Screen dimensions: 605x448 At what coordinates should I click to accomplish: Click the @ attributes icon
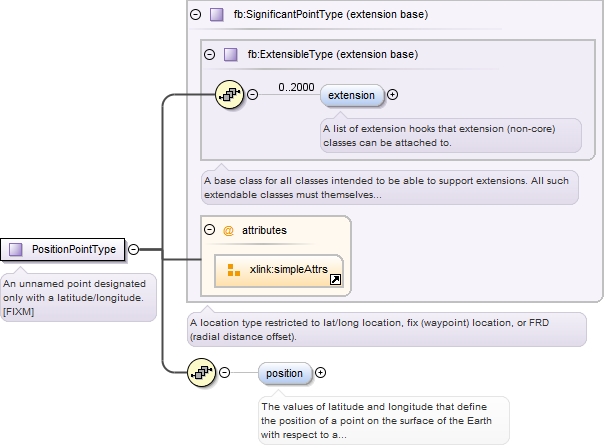(228, 230)
